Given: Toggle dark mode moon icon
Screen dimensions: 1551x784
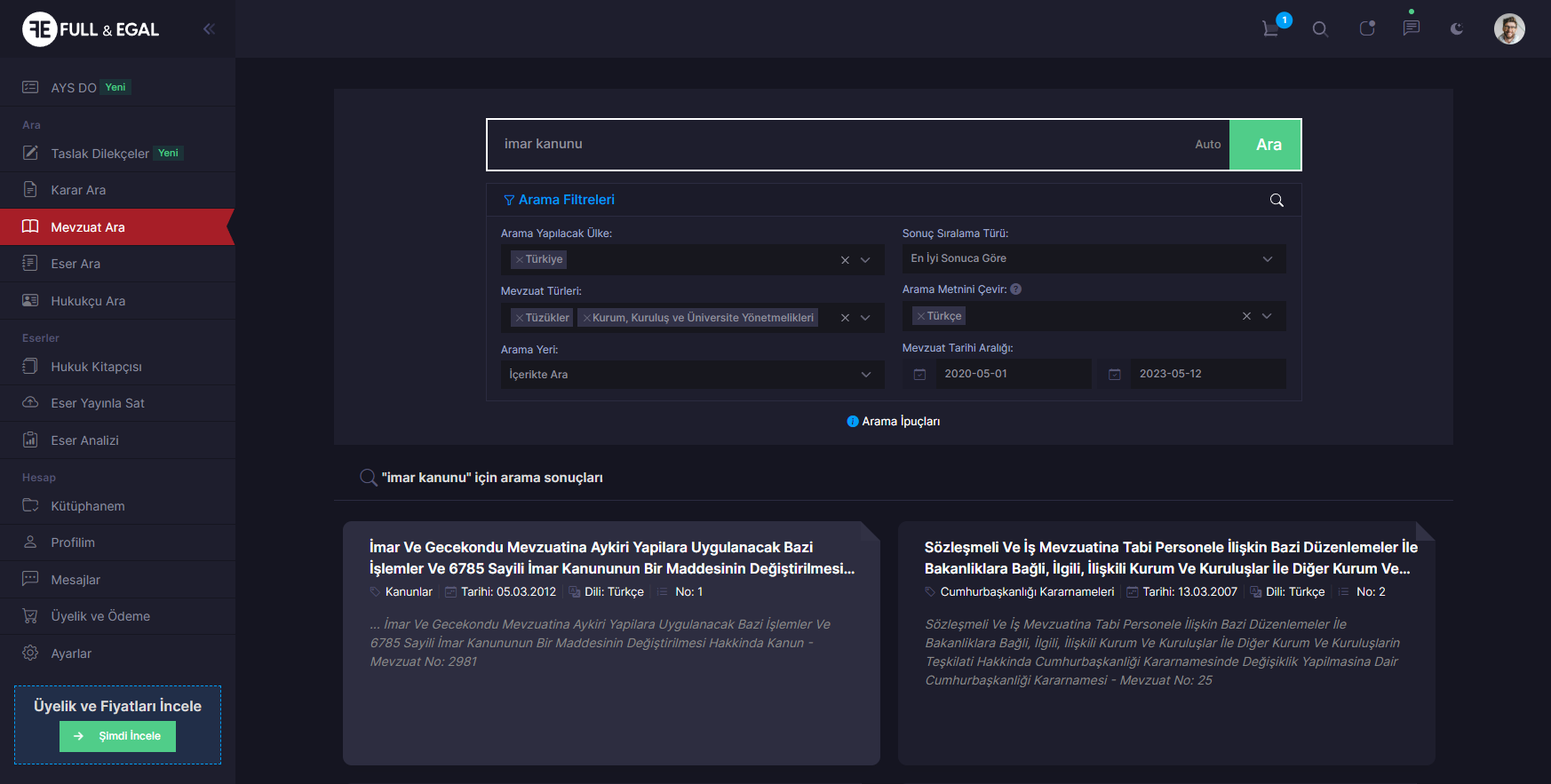Looking at the screenshot, I should pyautogui.click(x=1457, y=29).
